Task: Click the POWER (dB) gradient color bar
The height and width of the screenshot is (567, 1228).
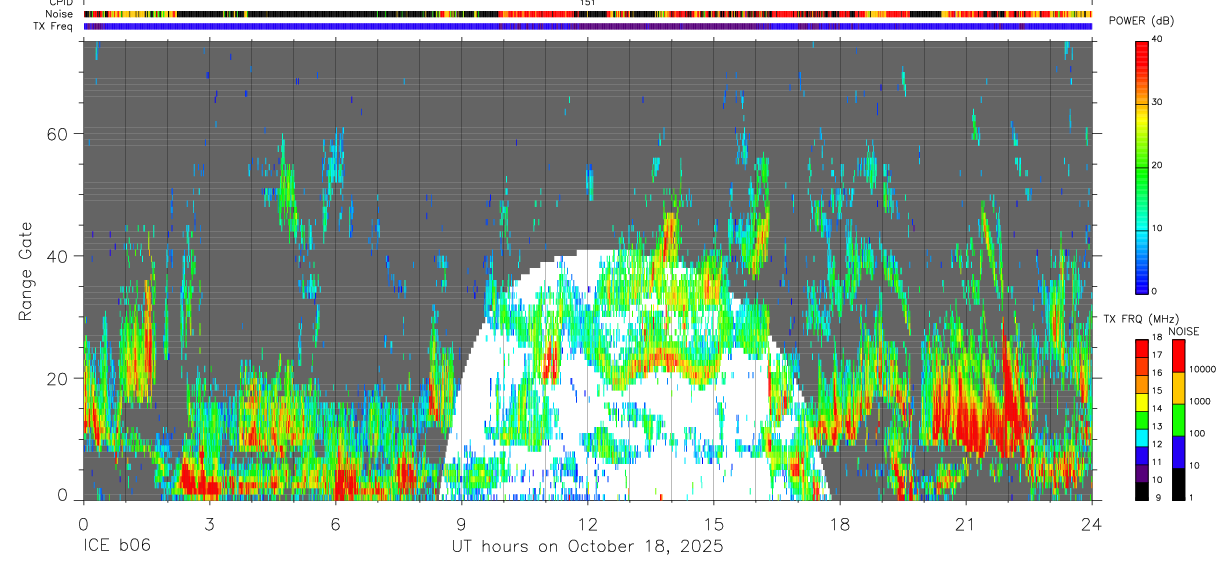Action: click(1141, 166)
